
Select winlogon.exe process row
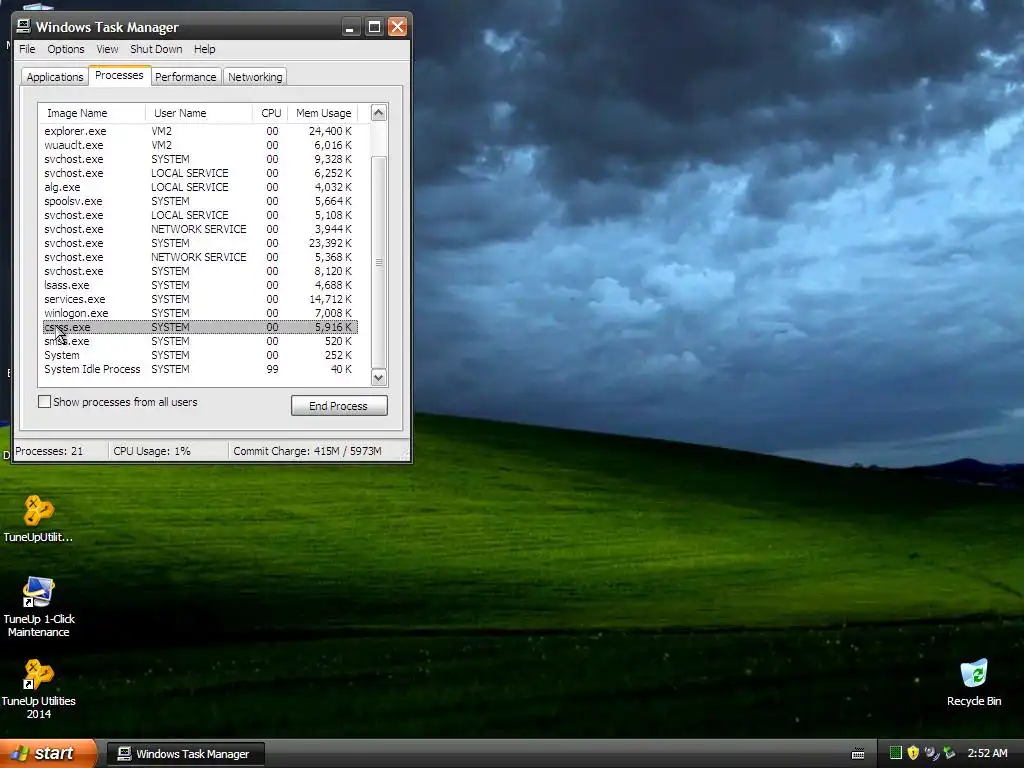click(x=200, y=313)
